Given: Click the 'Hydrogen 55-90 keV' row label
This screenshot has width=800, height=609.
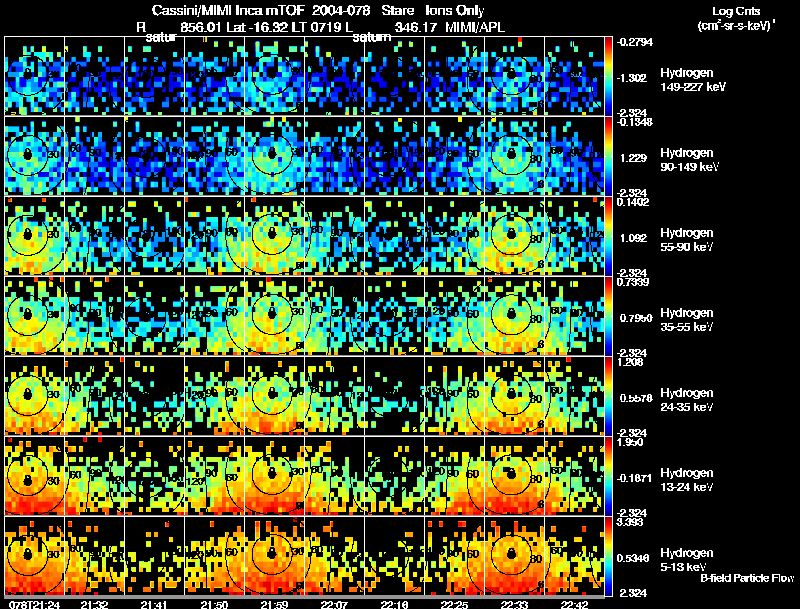Looking at the screenshot, I should pos(686,240).
